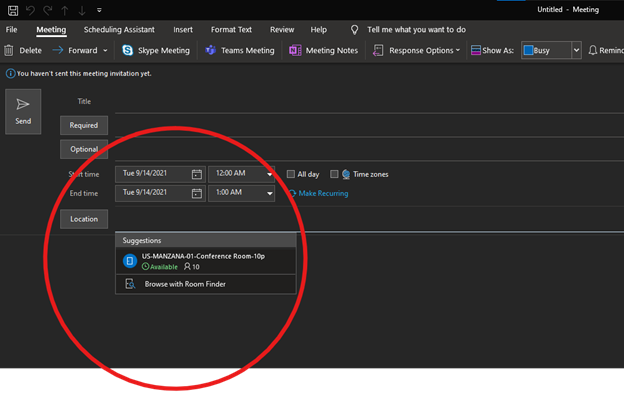Click the Send meeting invitation button
Screen dimensions: 624x394
coord(23,111)
